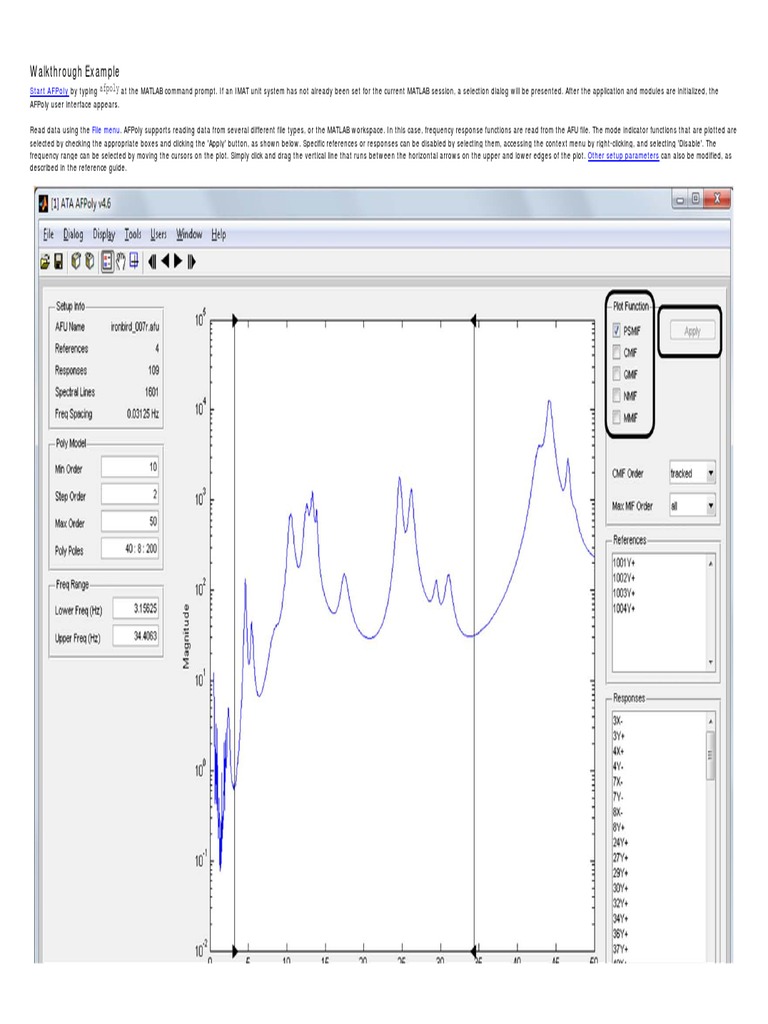Click the previous left arrow icon

(165, 262)
